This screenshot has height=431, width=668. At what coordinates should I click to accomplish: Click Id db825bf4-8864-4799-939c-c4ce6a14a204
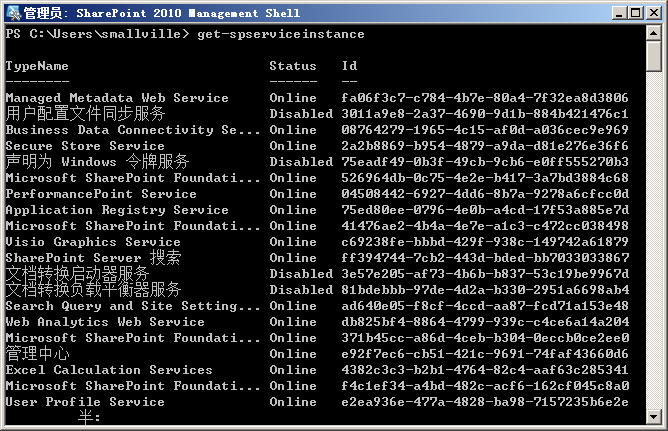[485, 322]
